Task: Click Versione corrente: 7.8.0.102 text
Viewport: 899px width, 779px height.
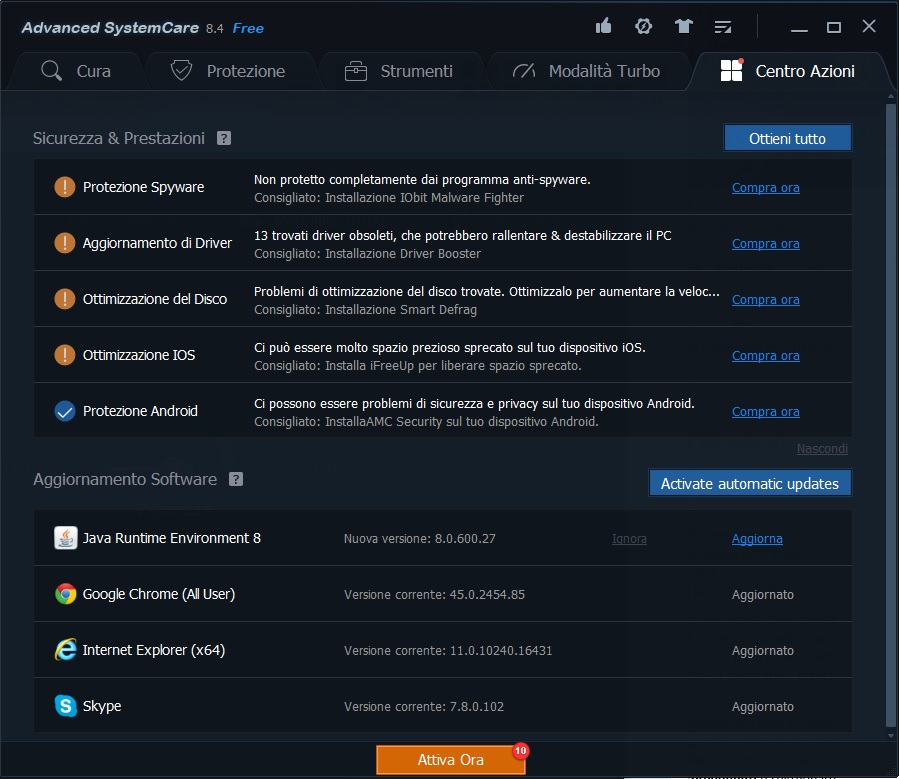Action: pyautogui.click(x=424, y=707)
